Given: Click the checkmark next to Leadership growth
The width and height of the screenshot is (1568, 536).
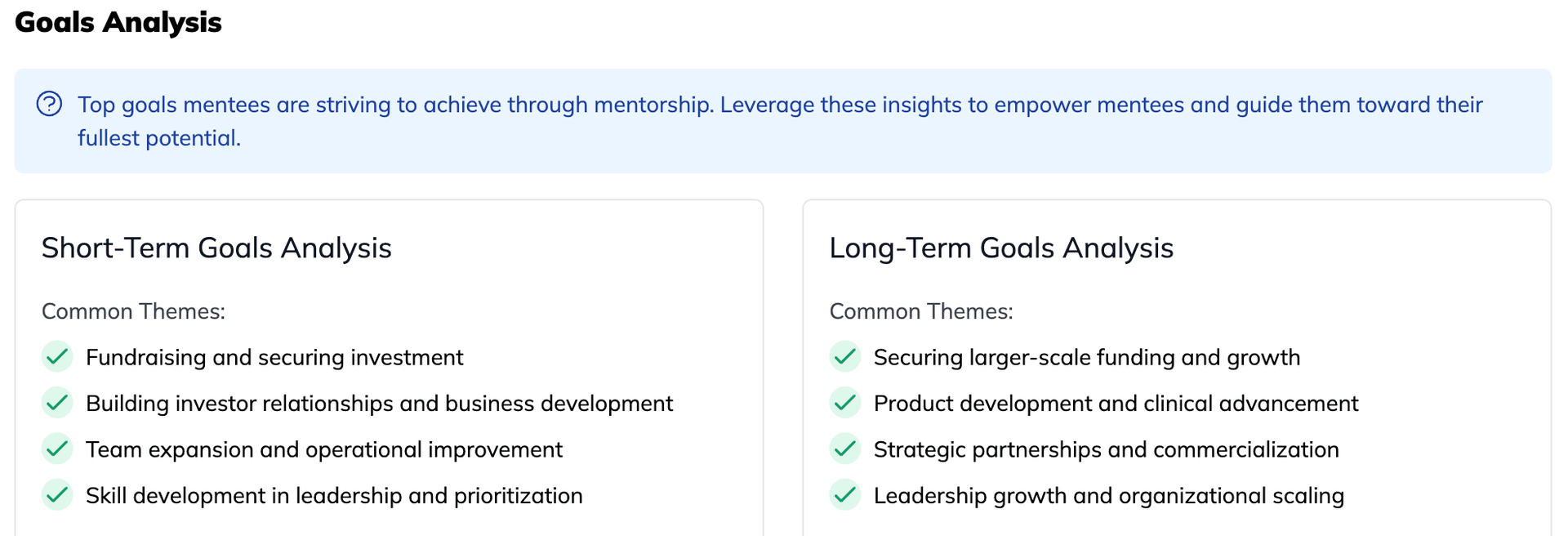Looking at the screenshot, I should (x=845, y=495).
